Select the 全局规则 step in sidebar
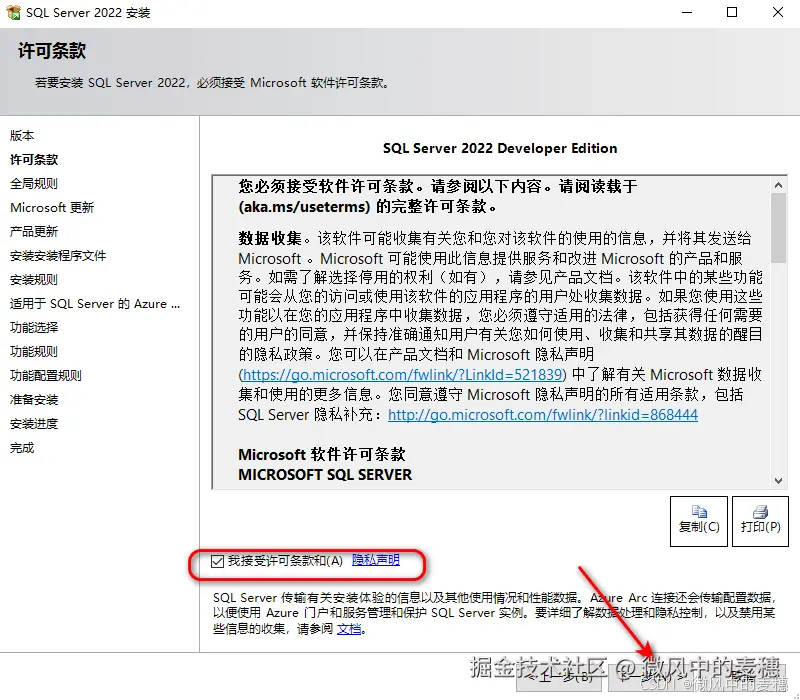The width and height of the screenshot is (800, 700). coord(34,184)
